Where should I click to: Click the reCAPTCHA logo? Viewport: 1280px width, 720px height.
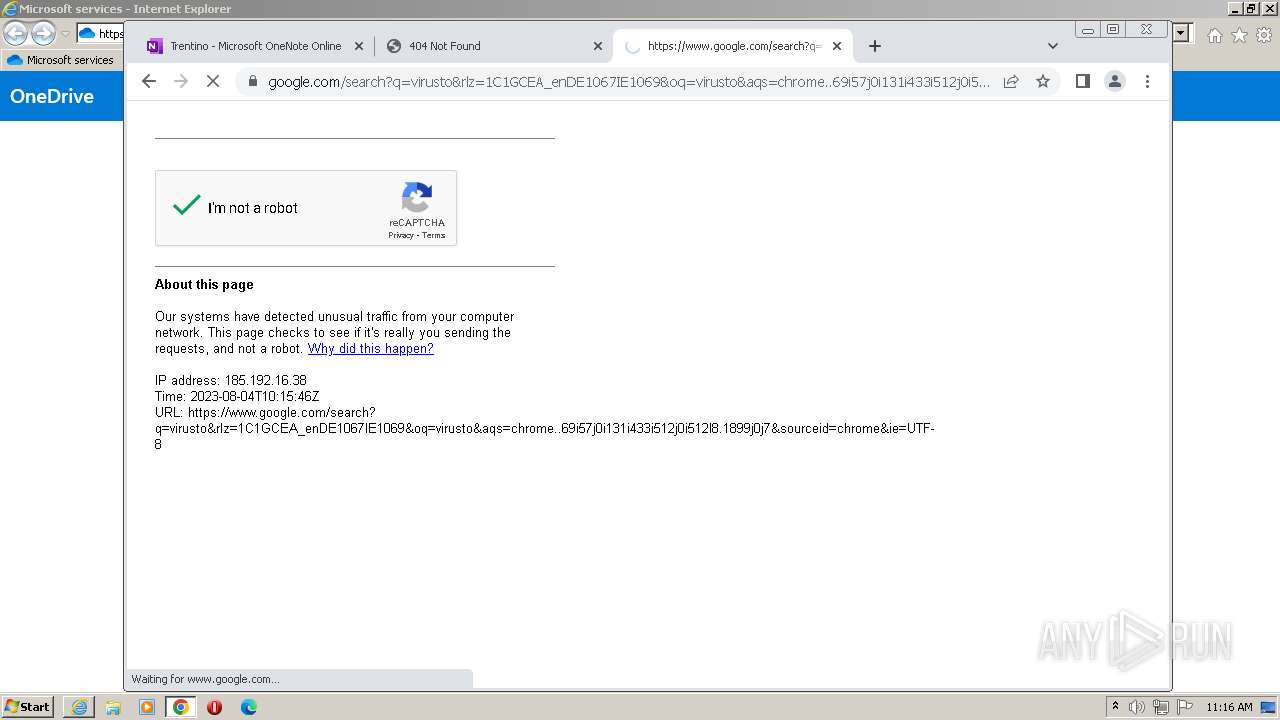[417, 197]
